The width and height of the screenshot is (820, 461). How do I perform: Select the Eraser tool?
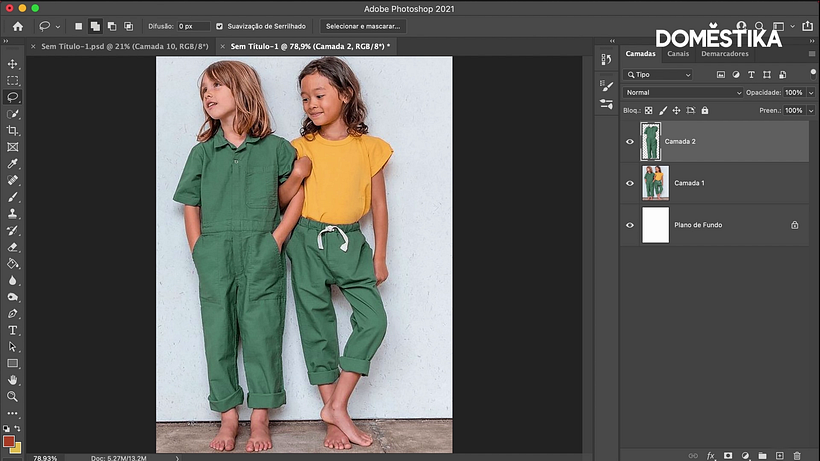pyautogui.click(x=13, y=247)
